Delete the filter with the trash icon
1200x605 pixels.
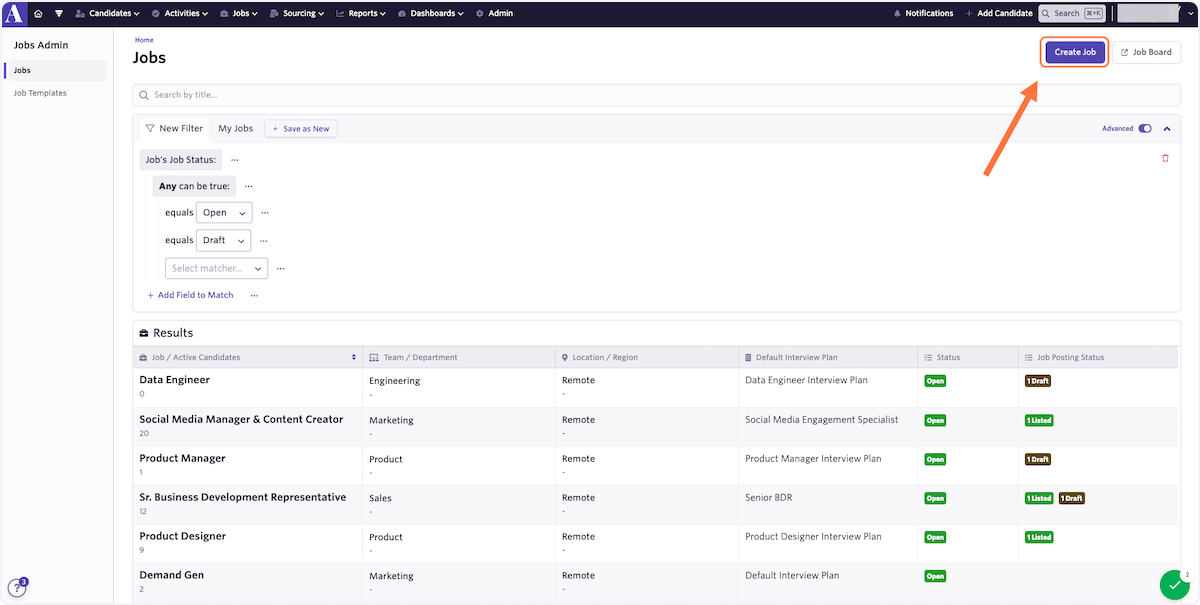tap(1165, 158)
